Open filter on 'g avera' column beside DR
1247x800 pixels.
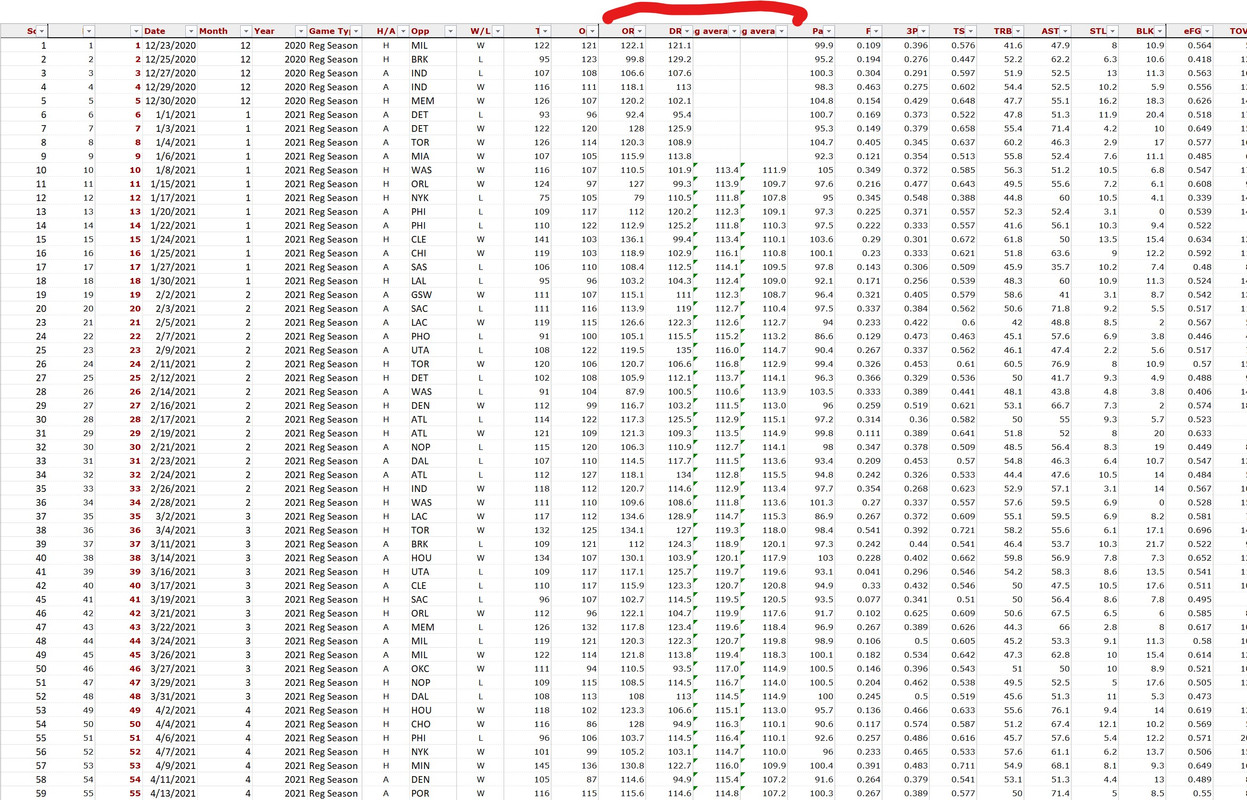point(734,32)
